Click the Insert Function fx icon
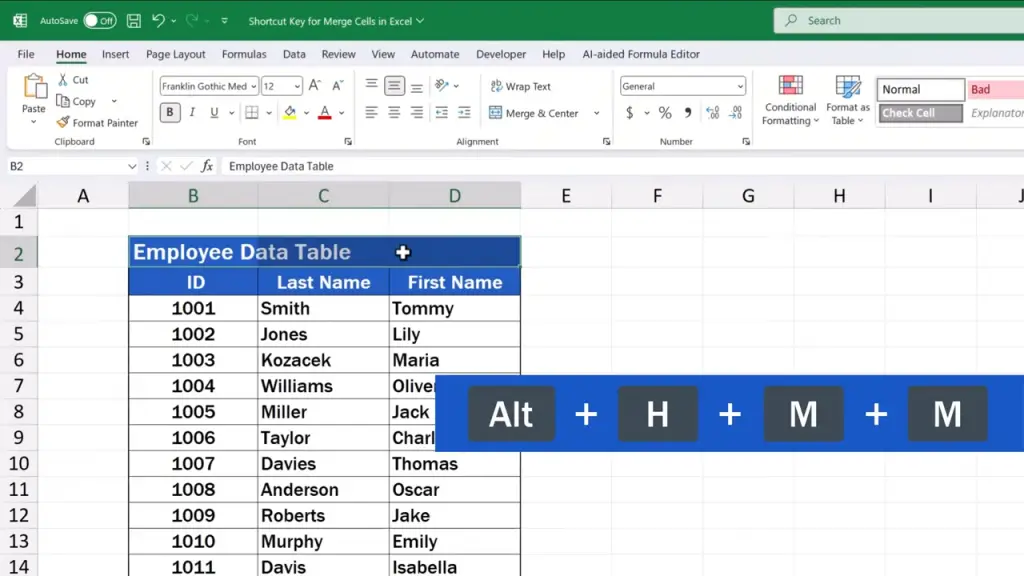The image size is (1024, 576). point(207,166)
